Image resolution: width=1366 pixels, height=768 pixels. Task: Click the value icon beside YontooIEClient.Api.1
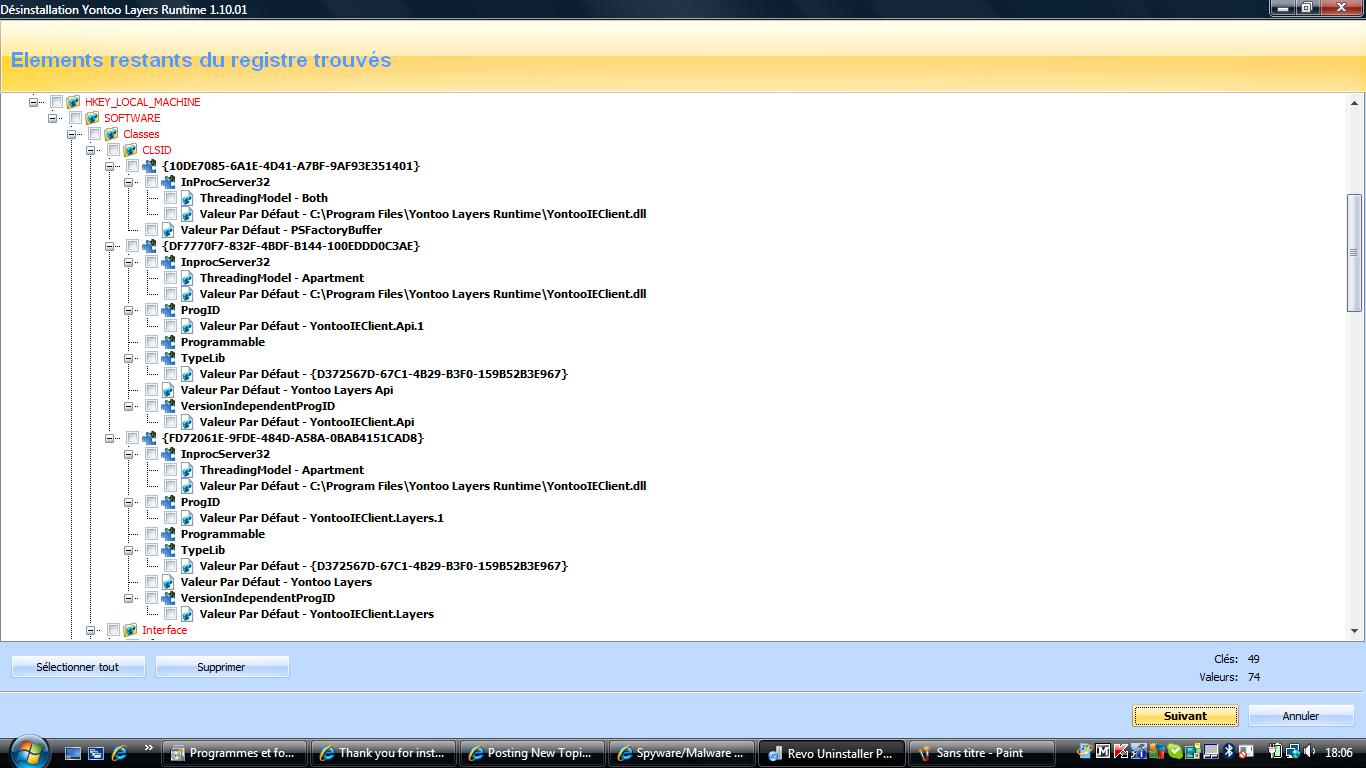pyautogui.click(x=187, y=326)
